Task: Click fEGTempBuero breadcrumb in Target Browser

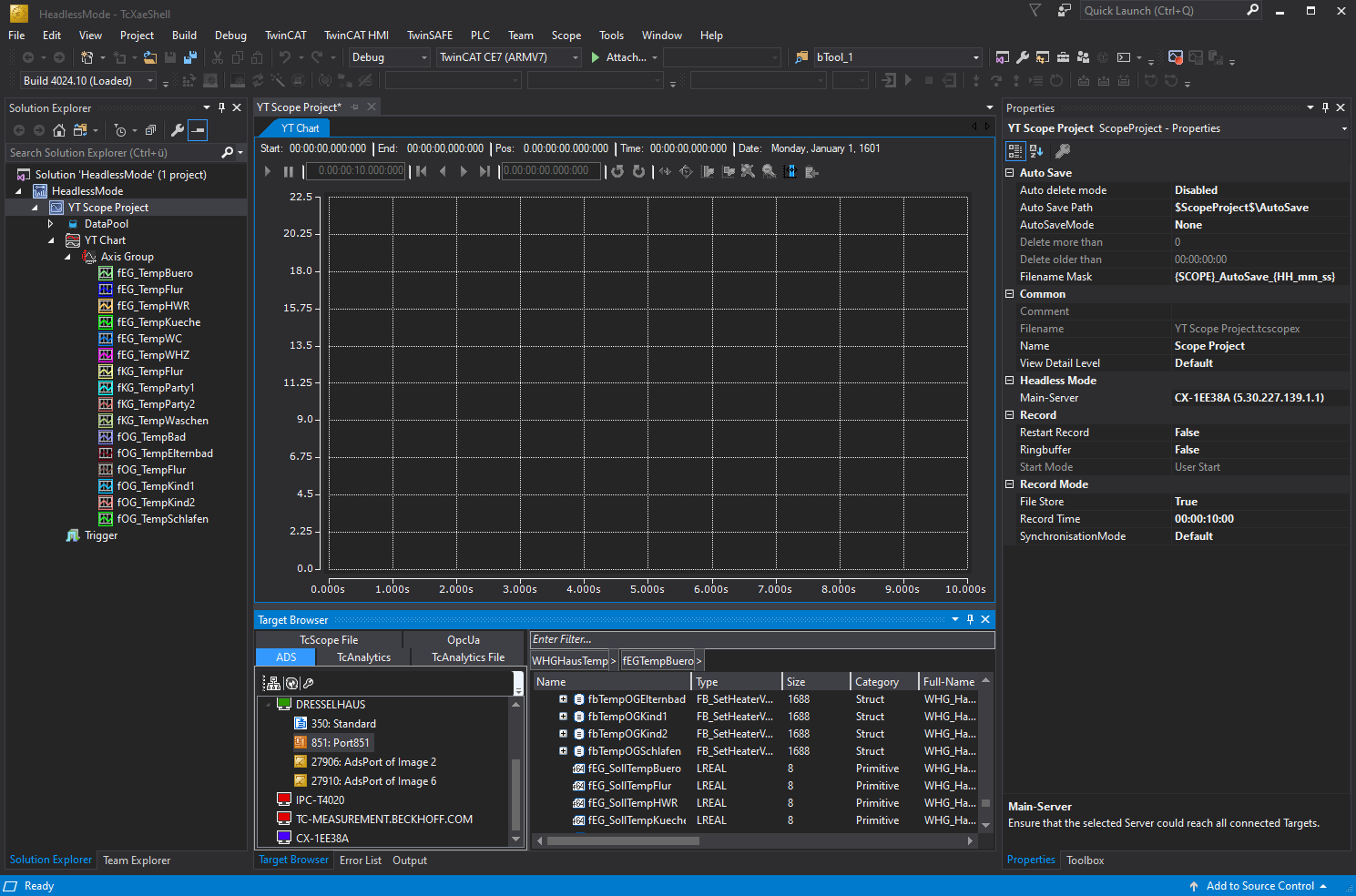Action: tap(658, 661)
